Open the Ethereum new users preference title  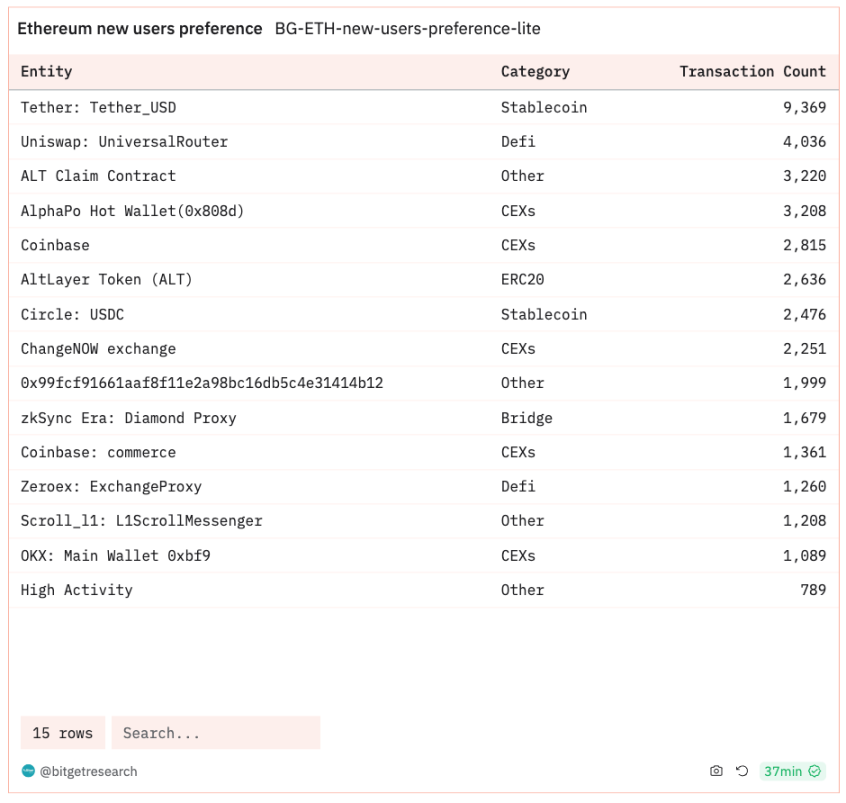click(140, 29)
